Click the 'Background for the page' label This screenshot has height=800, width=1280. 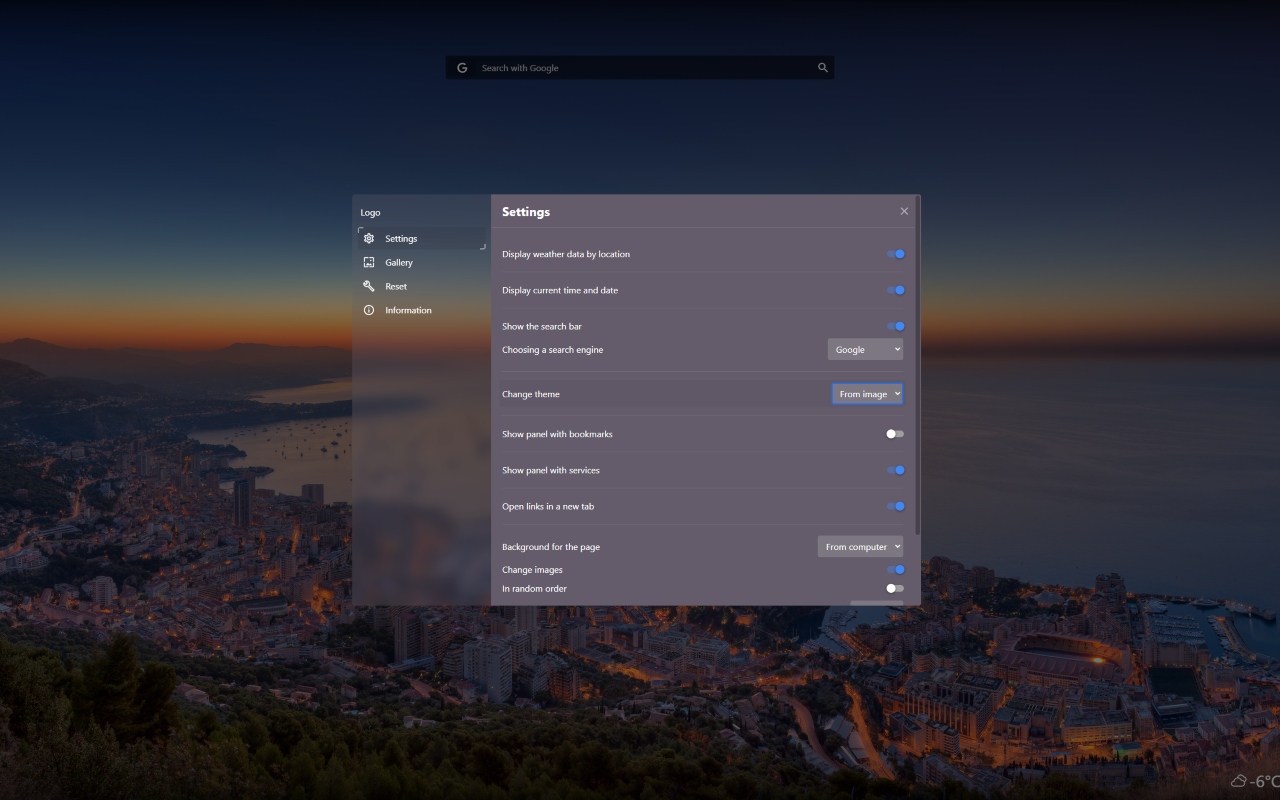(551, 547)
